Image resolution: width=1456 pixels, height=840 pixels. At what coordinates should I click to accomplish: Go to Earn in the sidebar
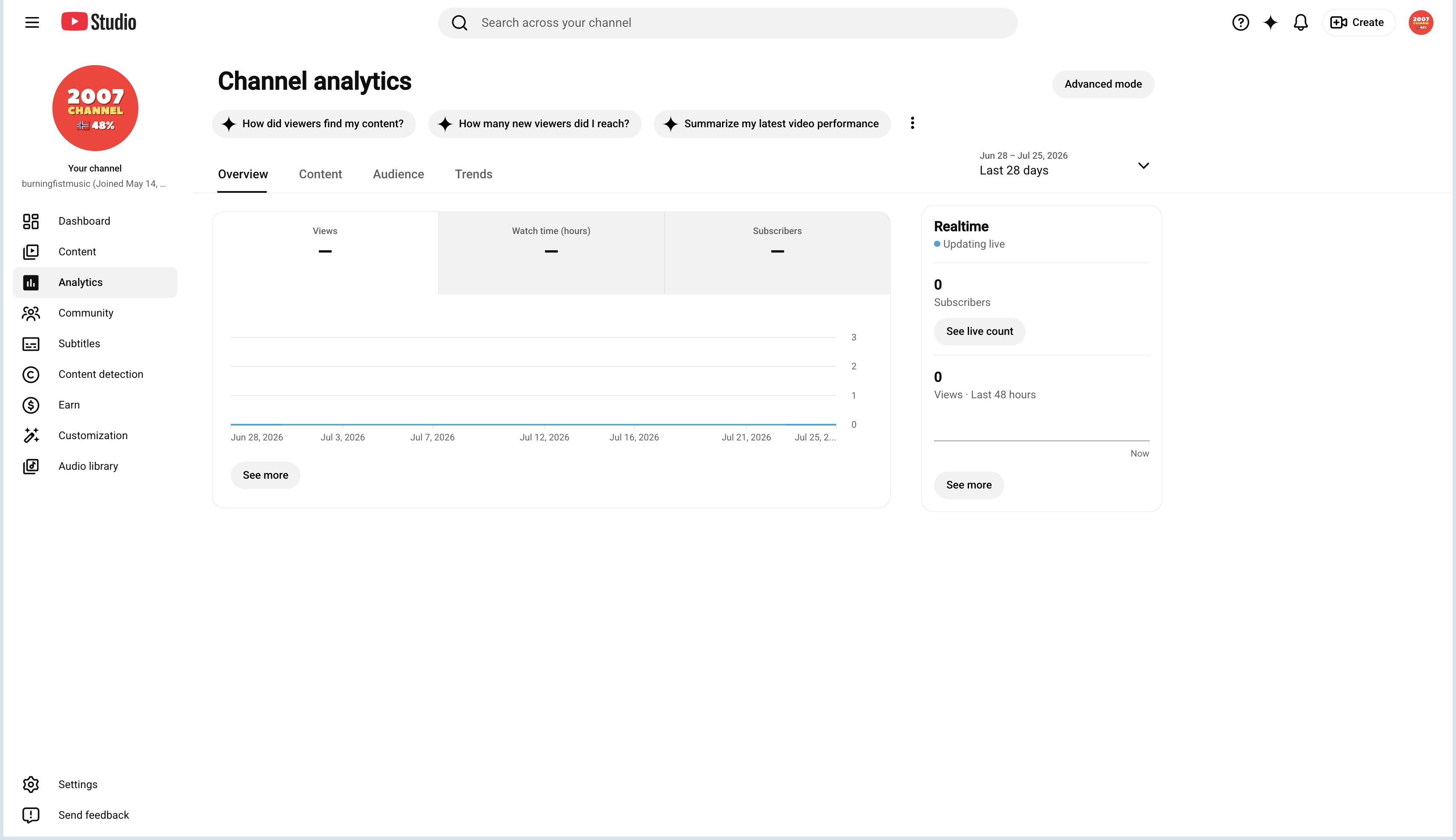click(x=95, y=404)
